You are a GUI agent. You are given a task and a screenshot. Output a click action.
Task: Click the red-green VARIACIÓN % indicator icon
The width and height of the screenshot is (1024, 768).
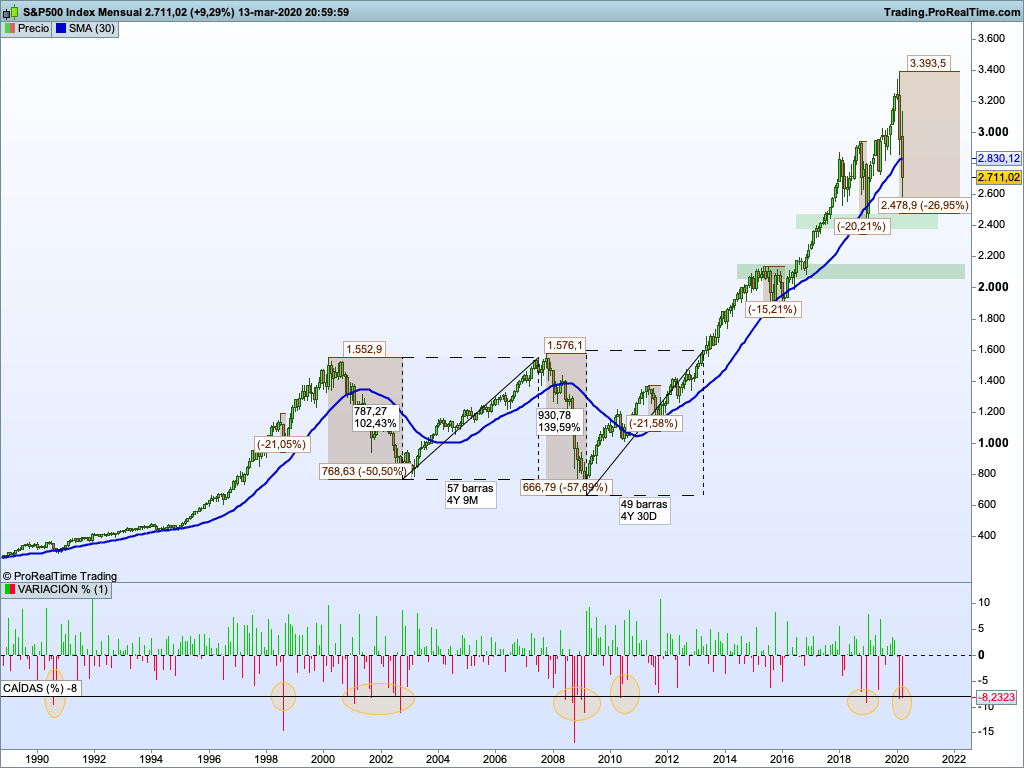[9, 591]
